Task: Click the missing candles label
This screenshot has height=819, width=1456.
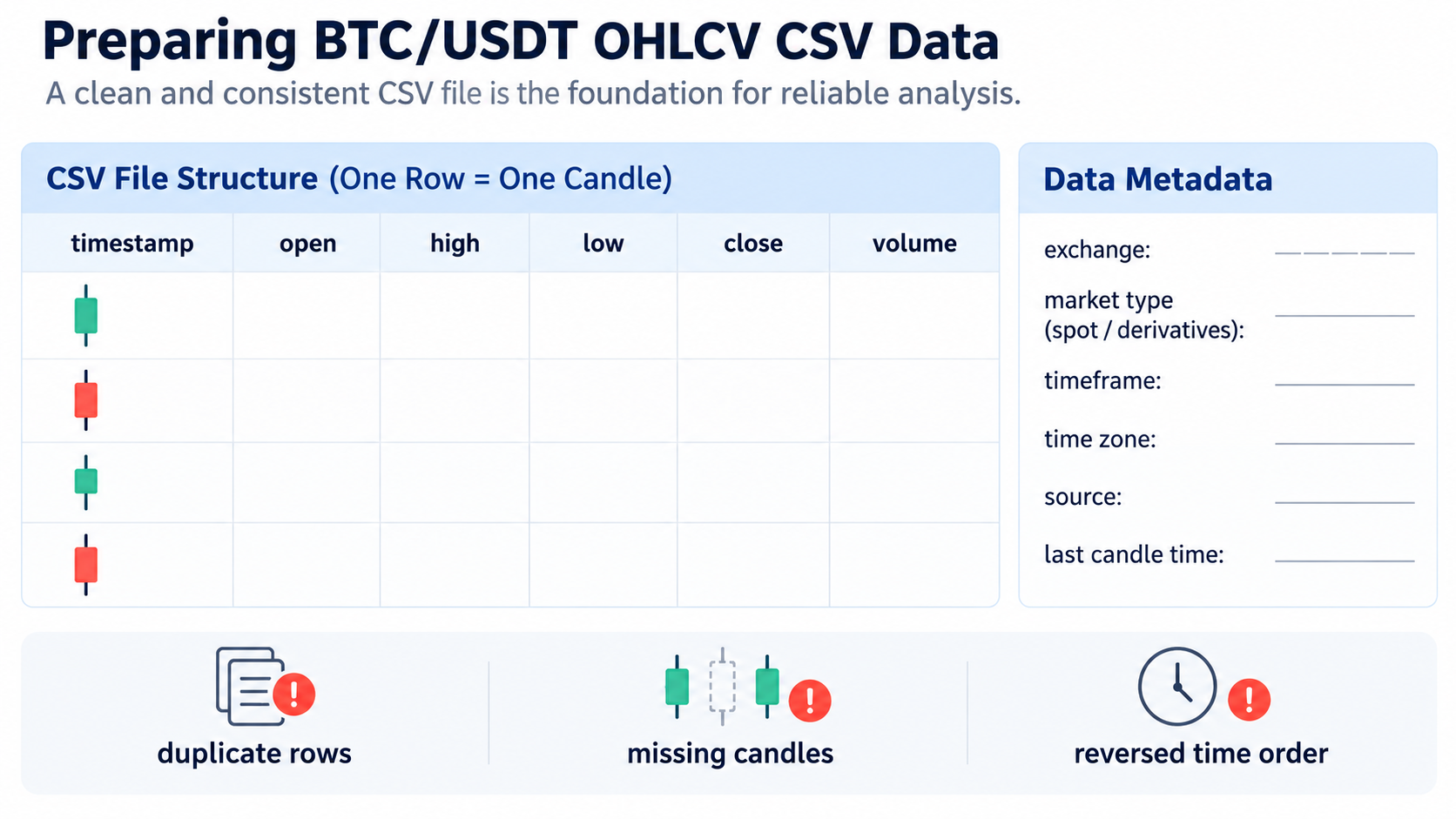Action: click(730, 754)
